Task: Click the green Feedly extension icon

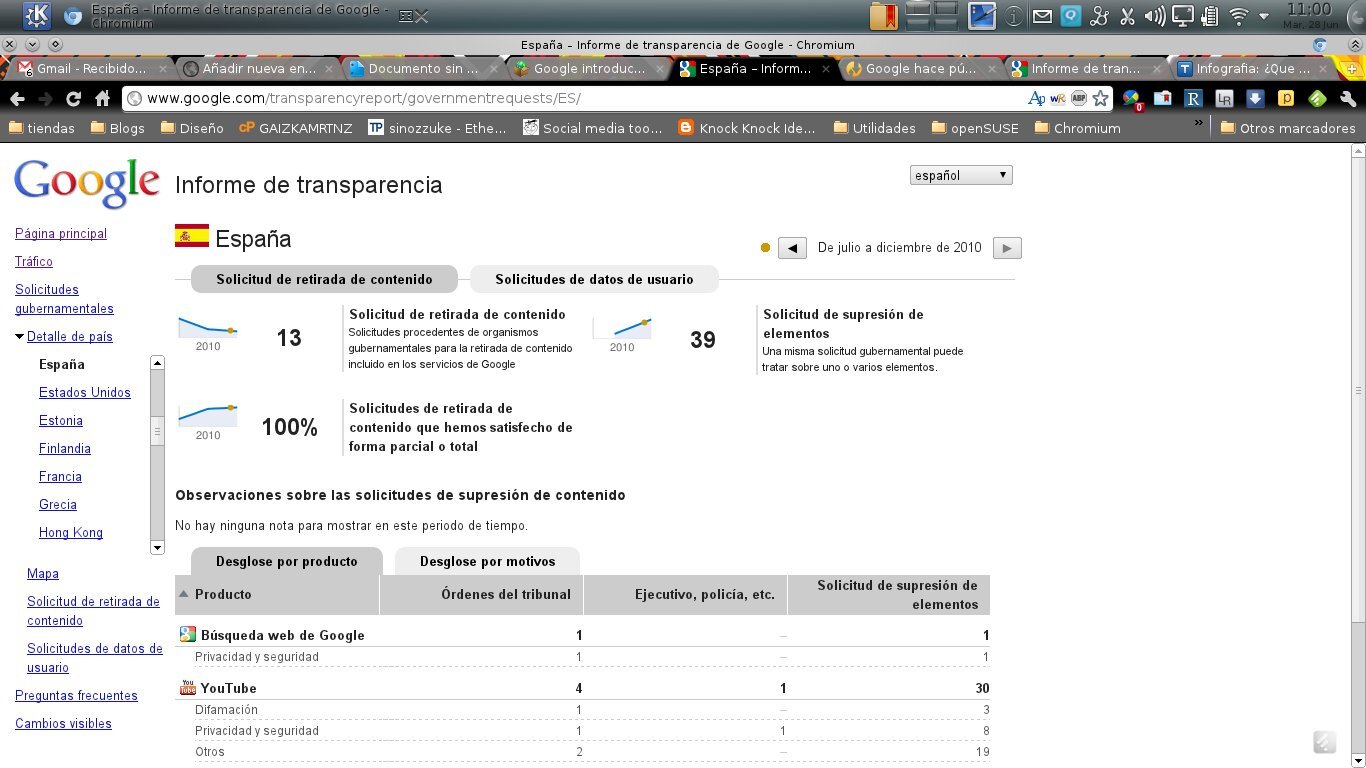Action: click(x=1316, y=100)
